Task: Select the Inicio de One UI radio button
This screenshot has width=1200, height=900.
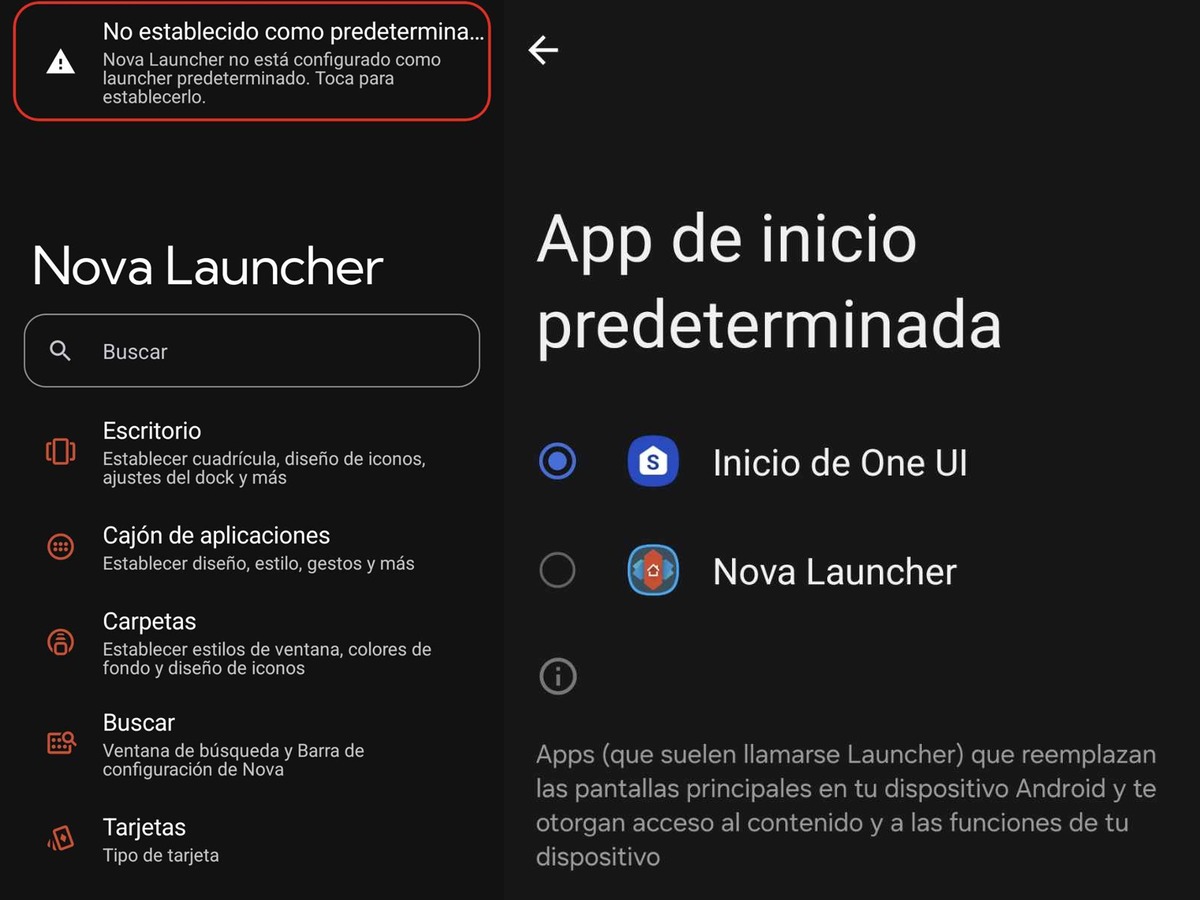Action: [x=557, y=462]
